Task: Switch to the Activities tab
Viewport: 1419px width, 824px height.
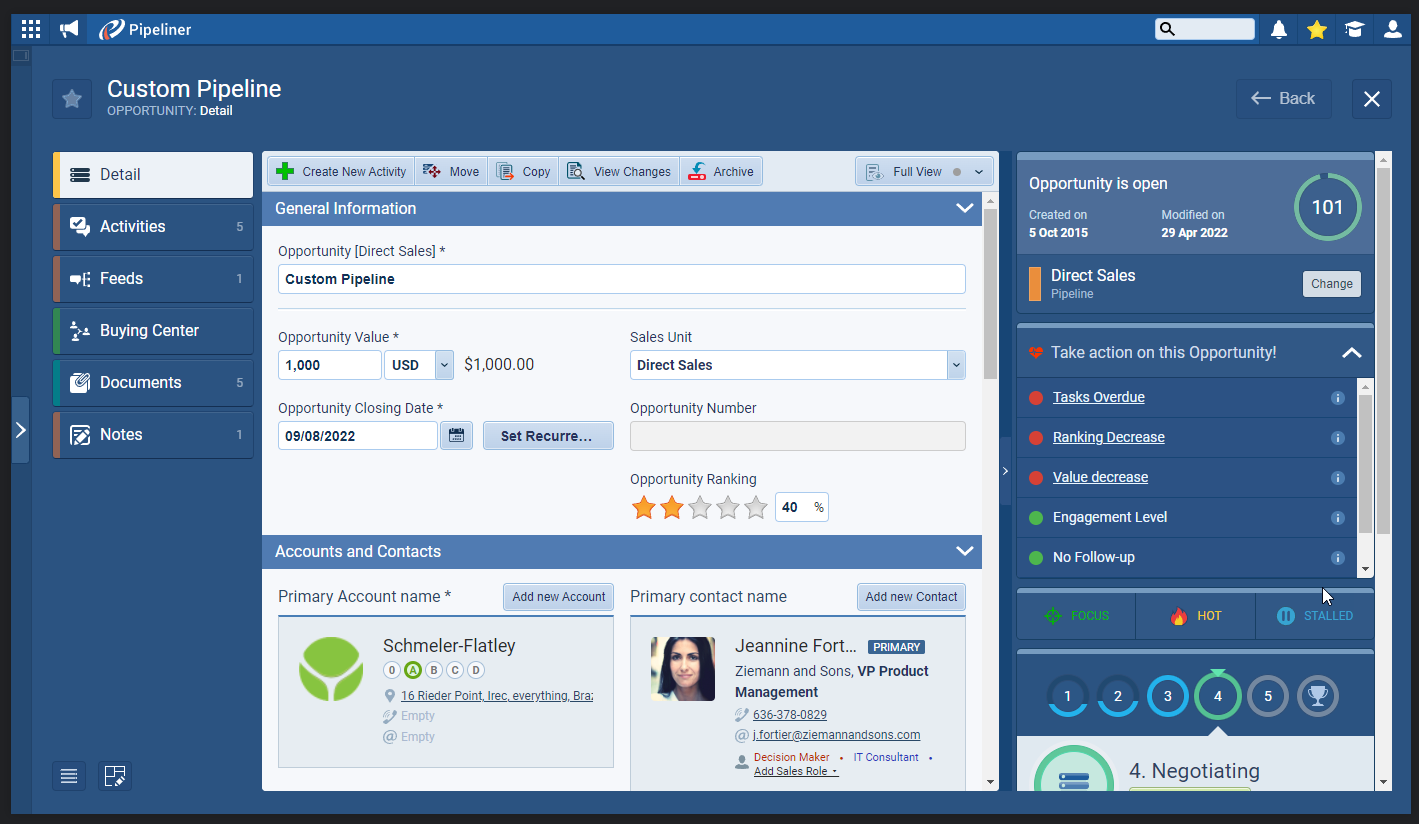Action: 154,227
